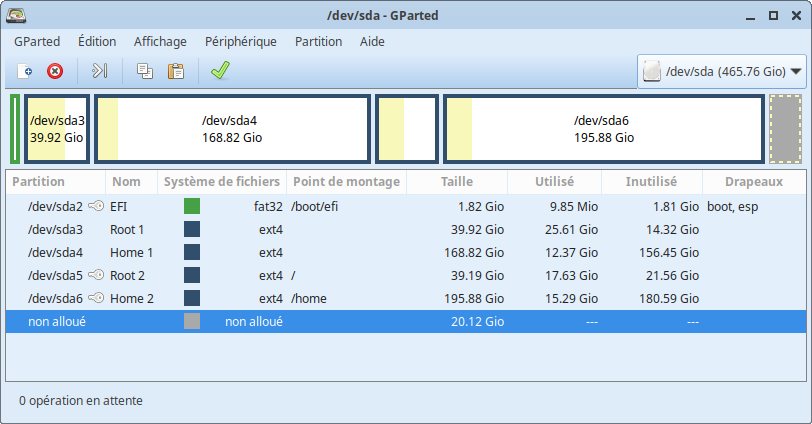Viewport: 812px width, 424px height.
Task: Click the key lock icon on /dev/sda5 row
Action: [x=96, y=275]
